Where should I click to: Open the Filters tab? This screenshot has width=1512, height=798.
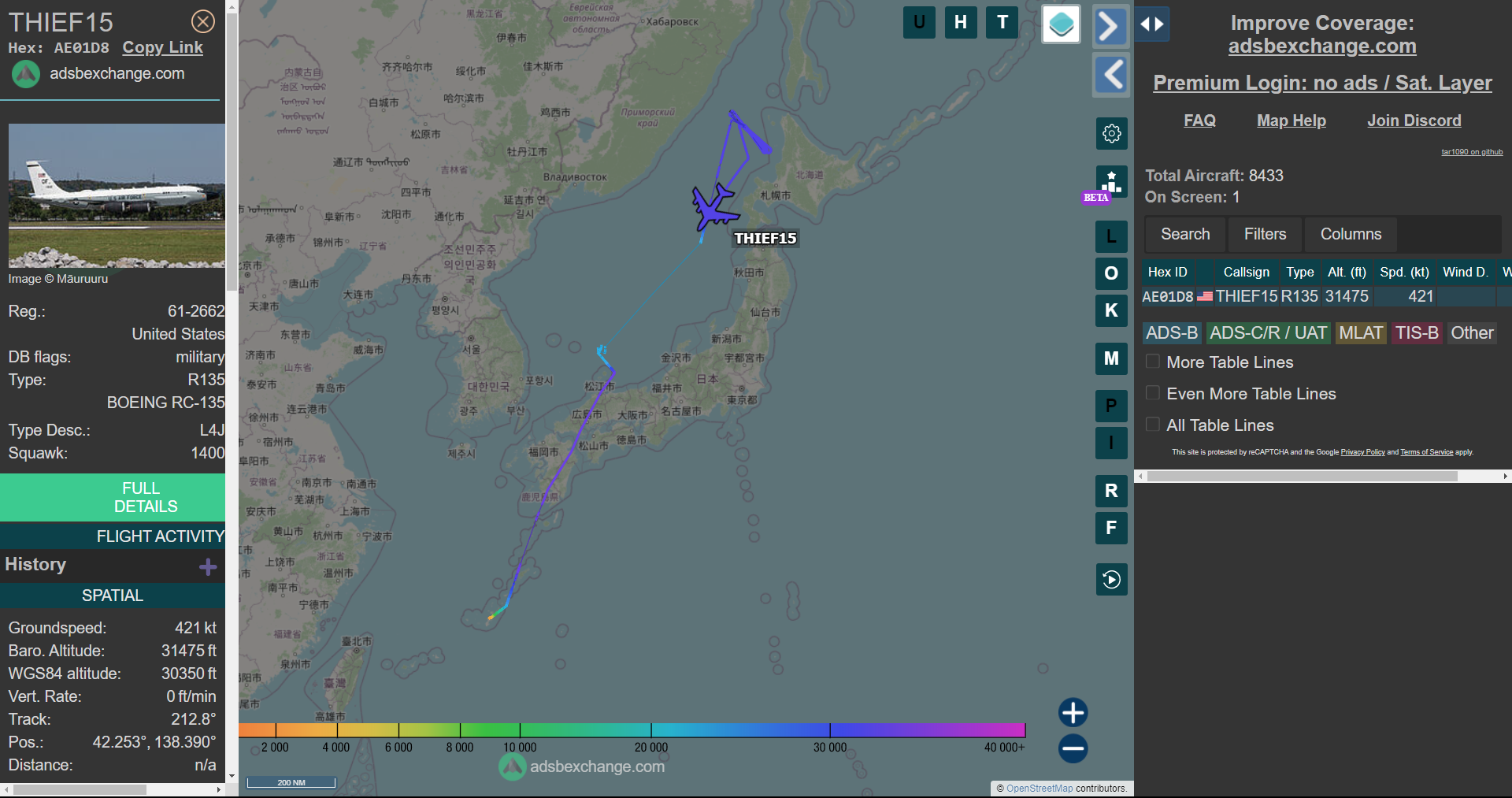tap(1265, 234)
